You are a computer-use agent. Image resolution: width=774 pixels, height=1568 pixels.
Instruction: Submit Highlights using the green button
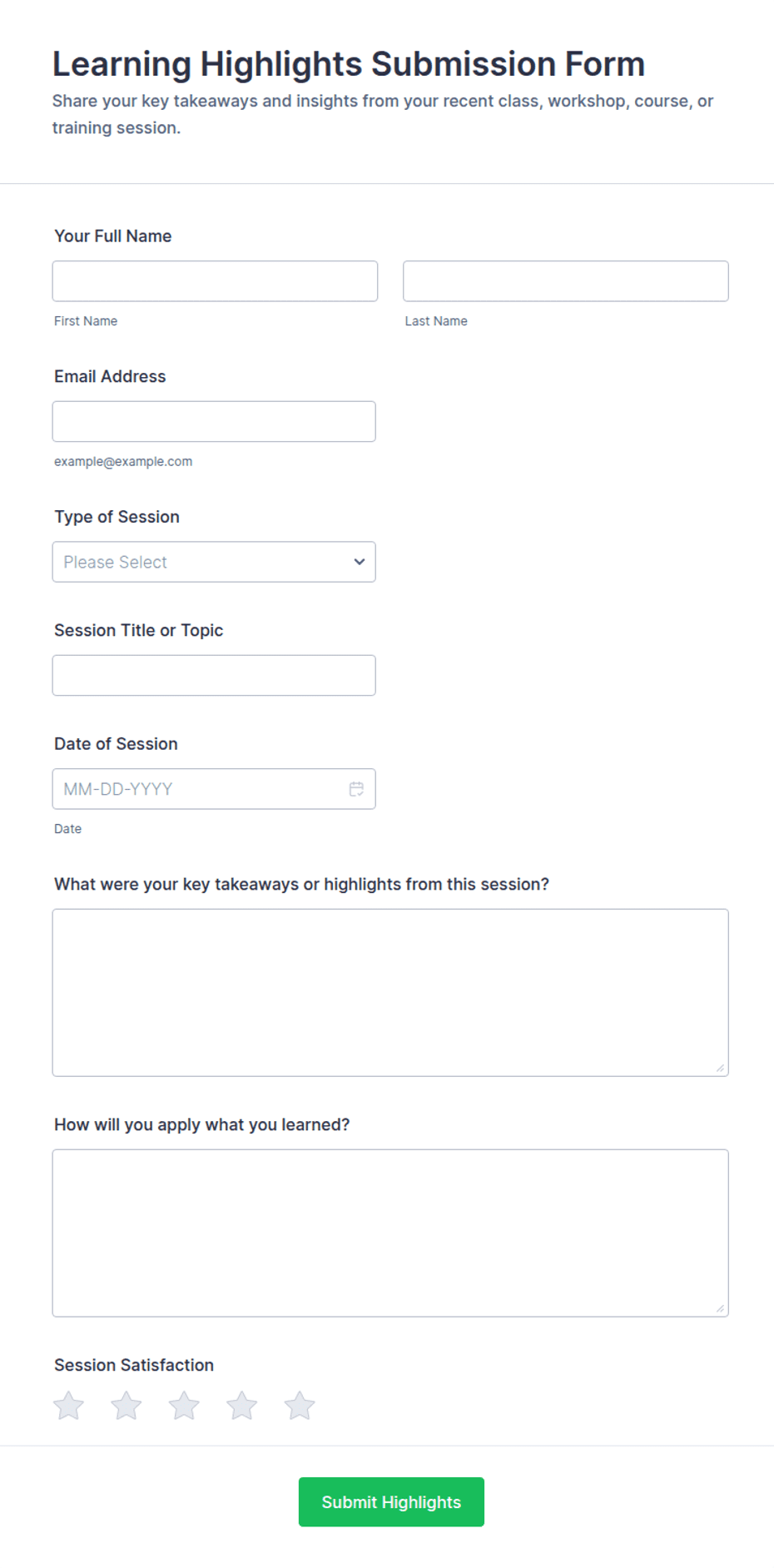[x=391, y=1502]
